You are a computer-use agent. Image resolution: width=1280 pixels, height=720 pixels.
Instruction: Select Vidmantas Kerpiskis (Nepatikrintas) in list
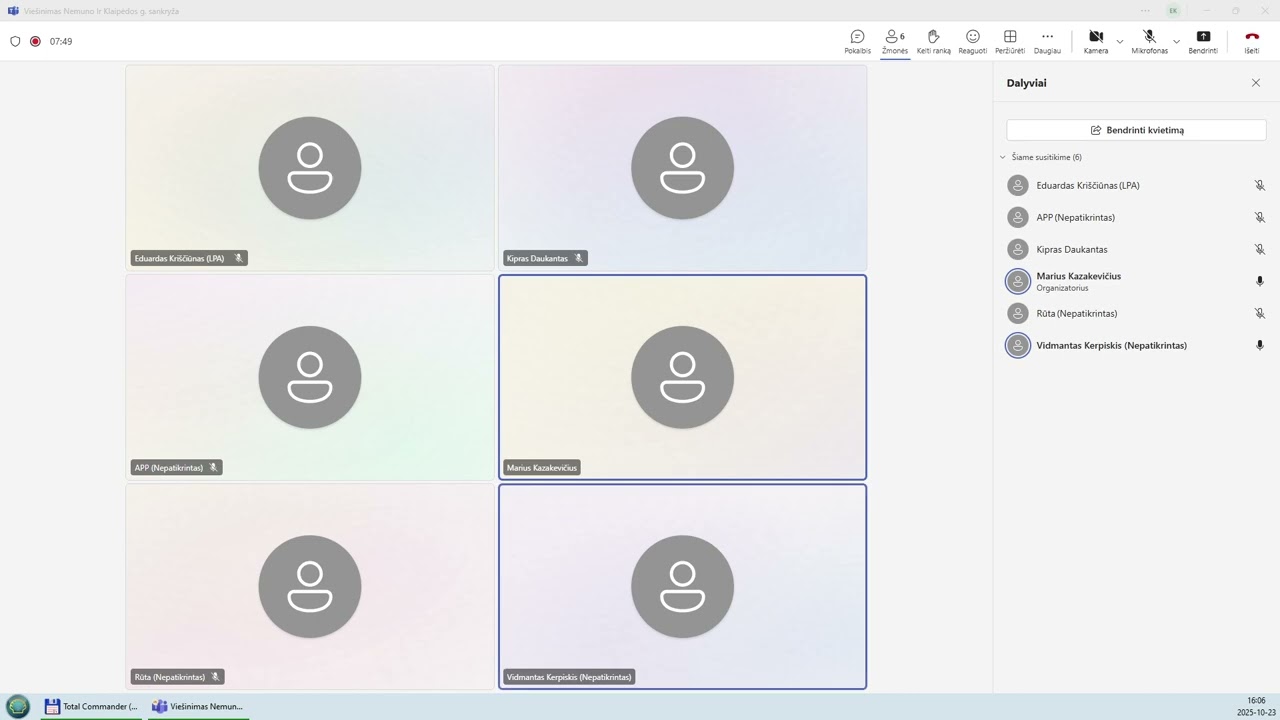point(1136,345)
